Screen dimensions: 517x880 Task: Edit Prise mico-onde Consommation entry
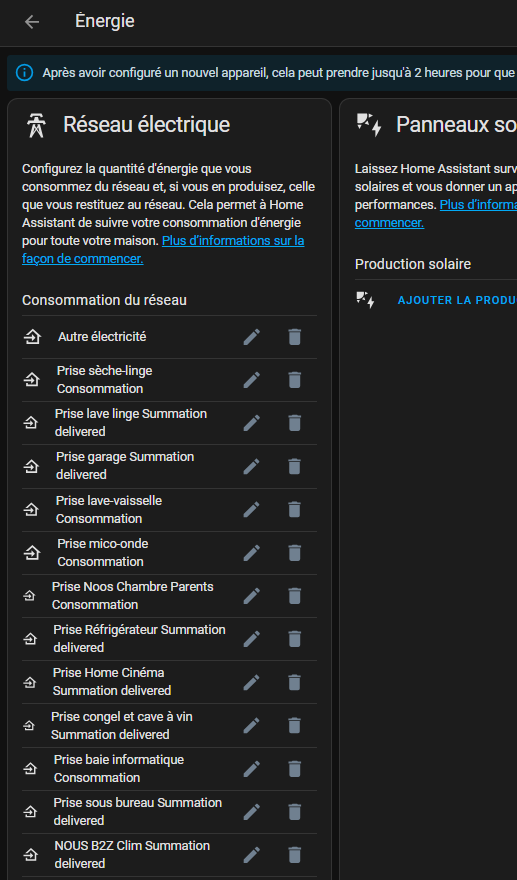click(x=251, y=553)
